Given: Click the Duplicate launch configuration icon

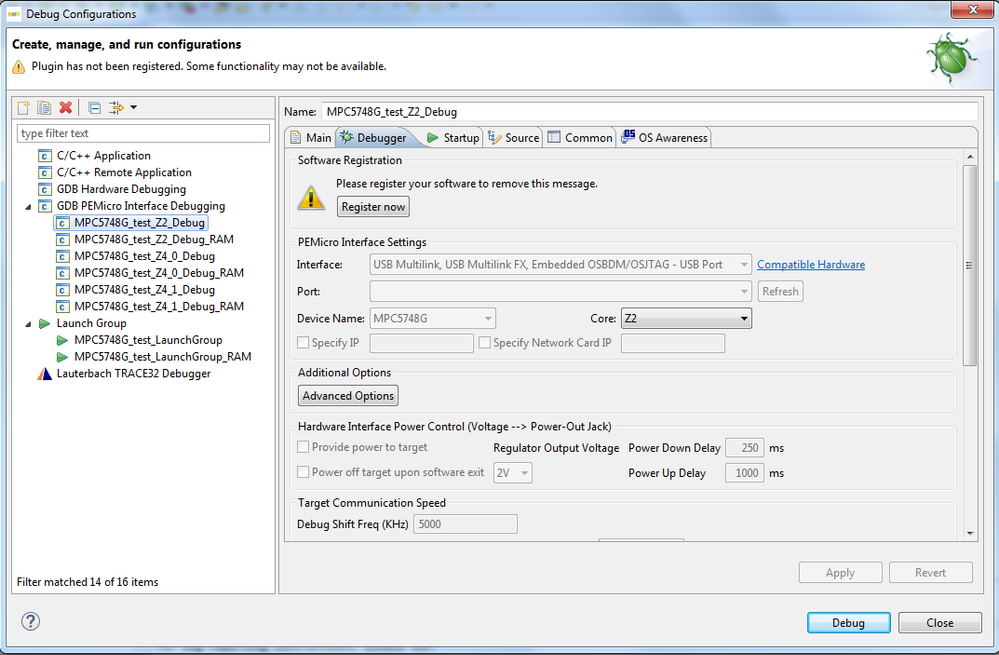Looking at the screenshot, I should (44, 108).
